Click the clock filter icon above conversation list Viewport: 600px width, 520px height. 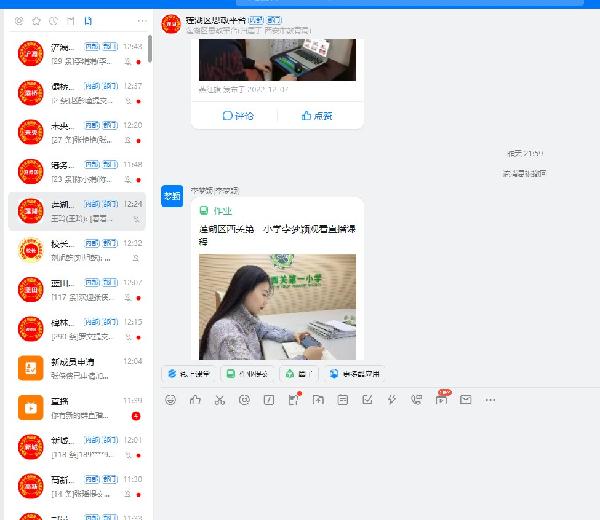click(54, 21)
